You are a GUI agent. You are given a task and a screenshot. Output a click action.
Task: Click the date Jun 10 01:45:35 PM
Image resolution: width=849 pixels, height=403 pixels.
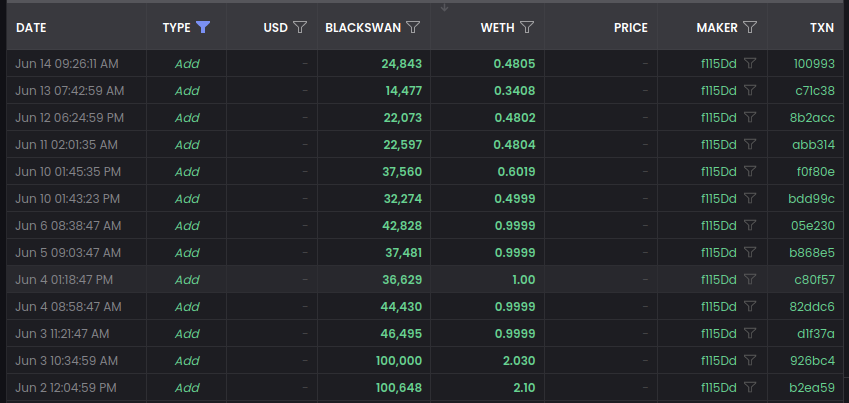point(68,172)
